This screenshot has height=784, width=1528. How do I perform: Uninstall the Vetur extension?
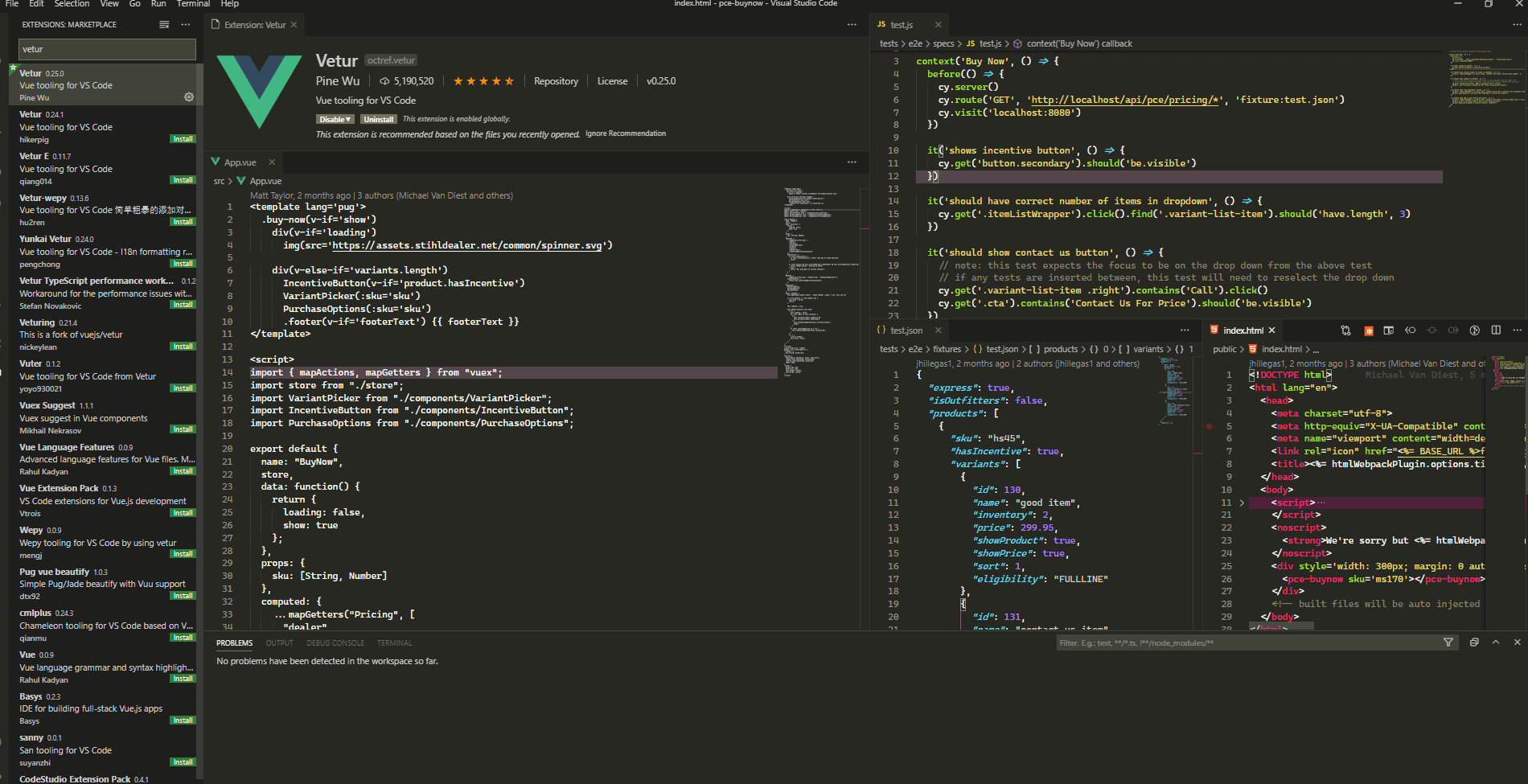(x=378, y=118)
